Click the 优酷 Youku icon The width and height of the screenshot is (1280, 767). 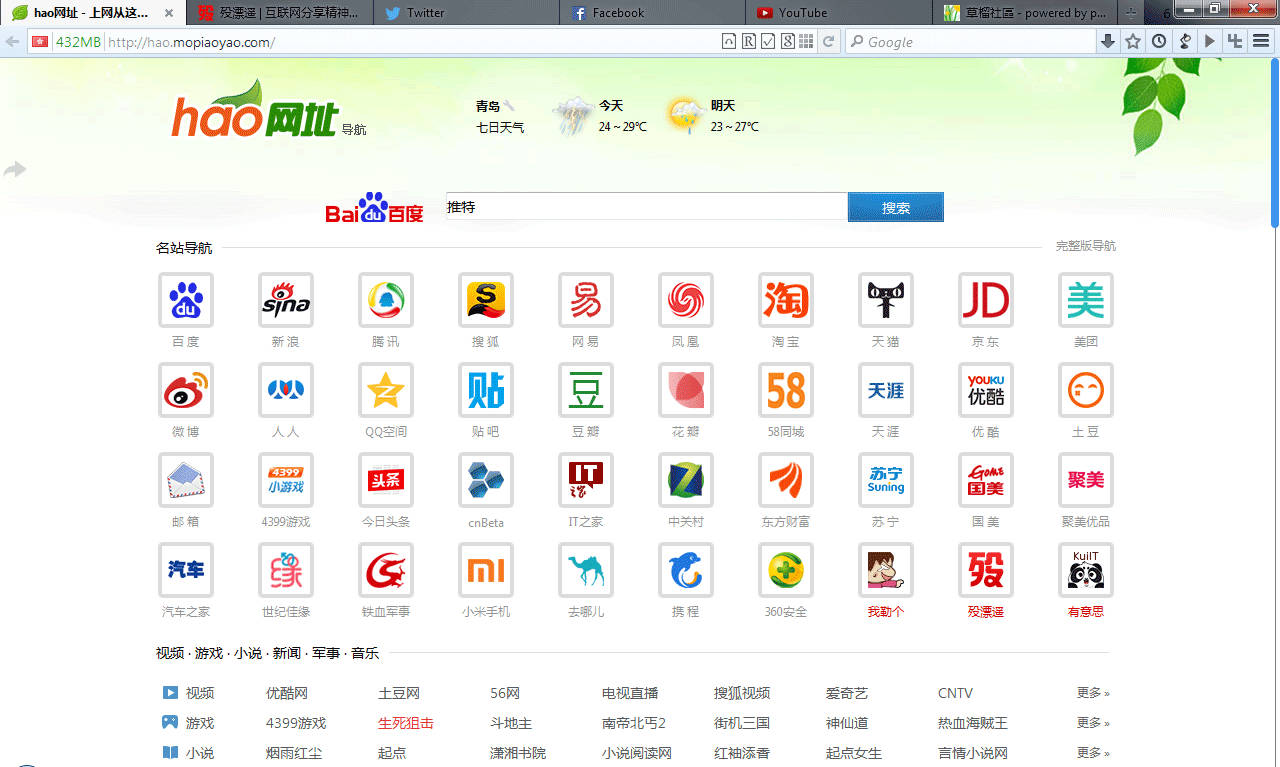[986, 390]
